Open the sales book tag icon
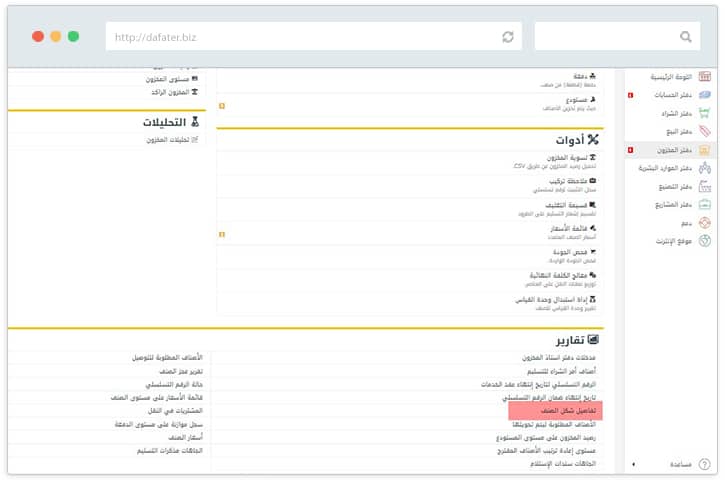This screenshot has height=485, width=725. (704, 132)
